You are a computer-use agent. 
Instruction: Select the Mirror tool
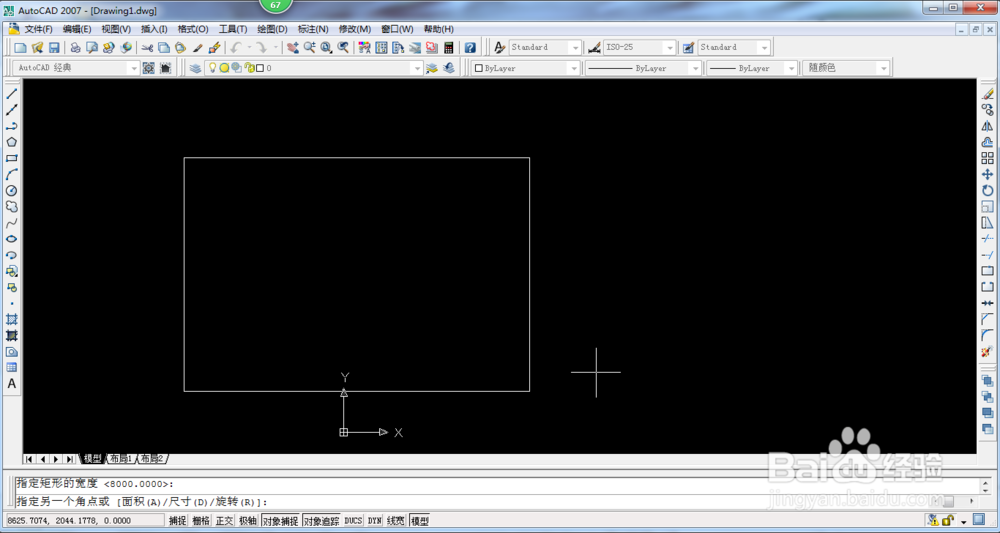[x=988, y=126]
